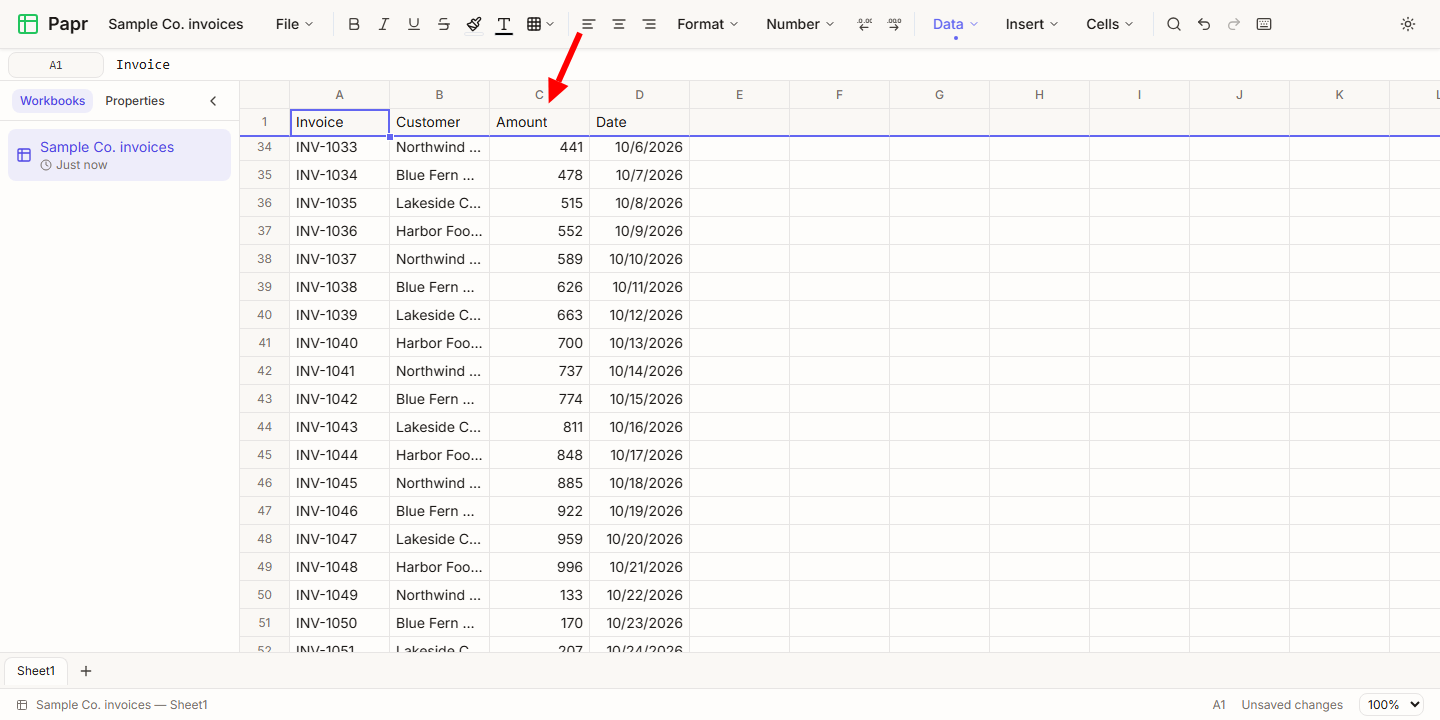
Task: Align cell text to the right
Action: [x=649, y=24]
